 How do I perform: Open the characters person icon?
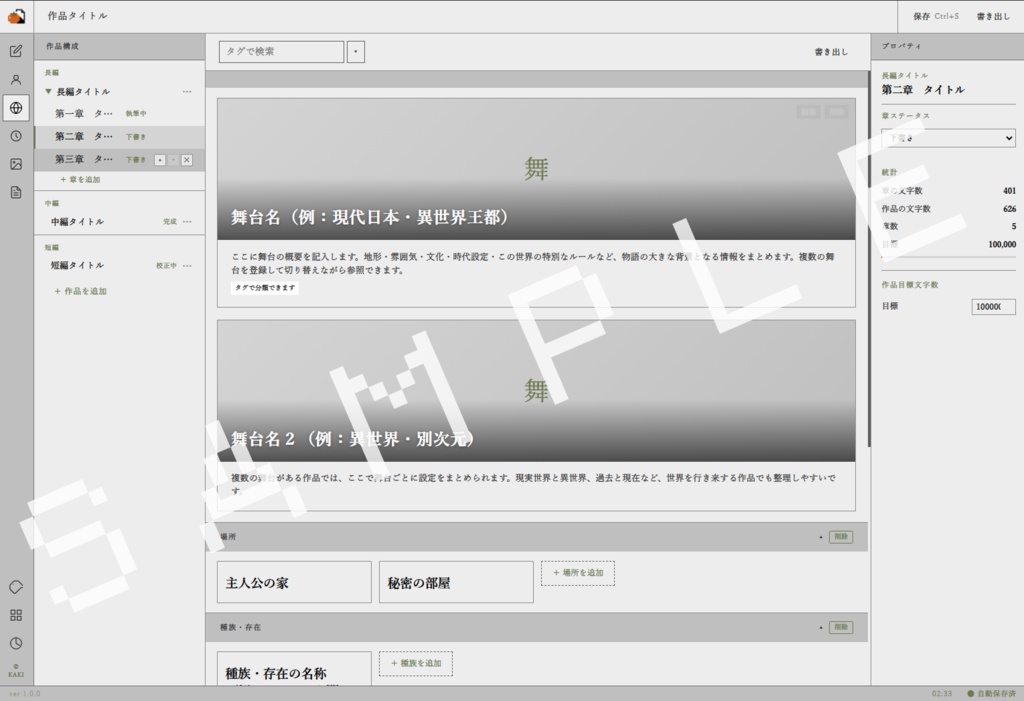16,80
